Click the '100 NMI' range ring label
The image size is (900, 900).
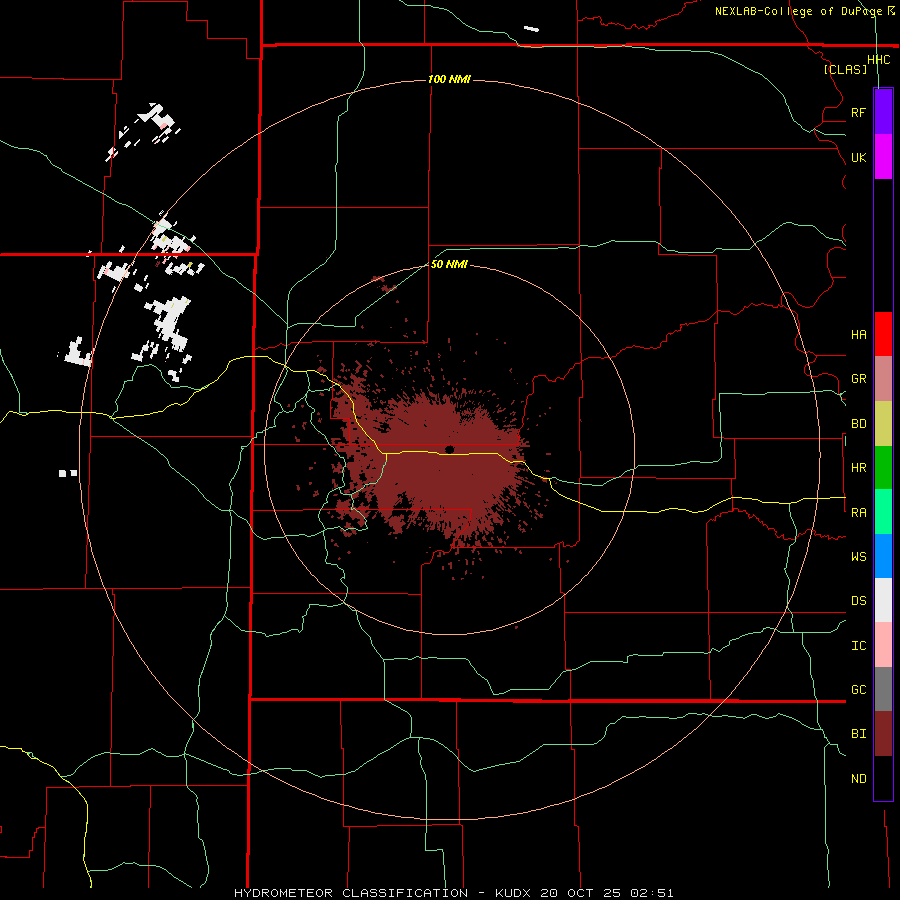[449, 79]
